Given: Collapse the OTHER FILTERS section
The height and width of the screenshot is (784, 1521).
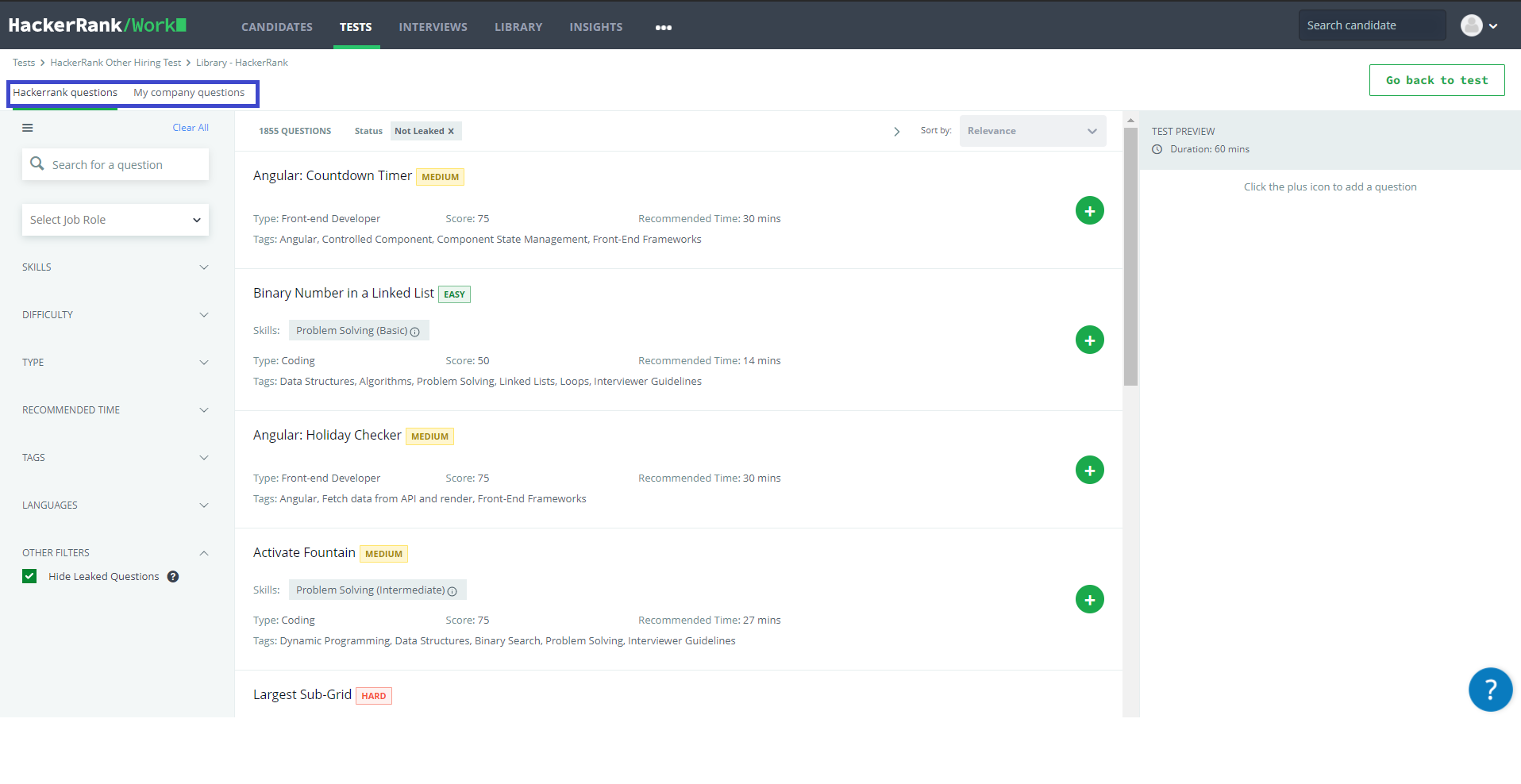Looking at the screenshot, I should [x=115, y=553].
